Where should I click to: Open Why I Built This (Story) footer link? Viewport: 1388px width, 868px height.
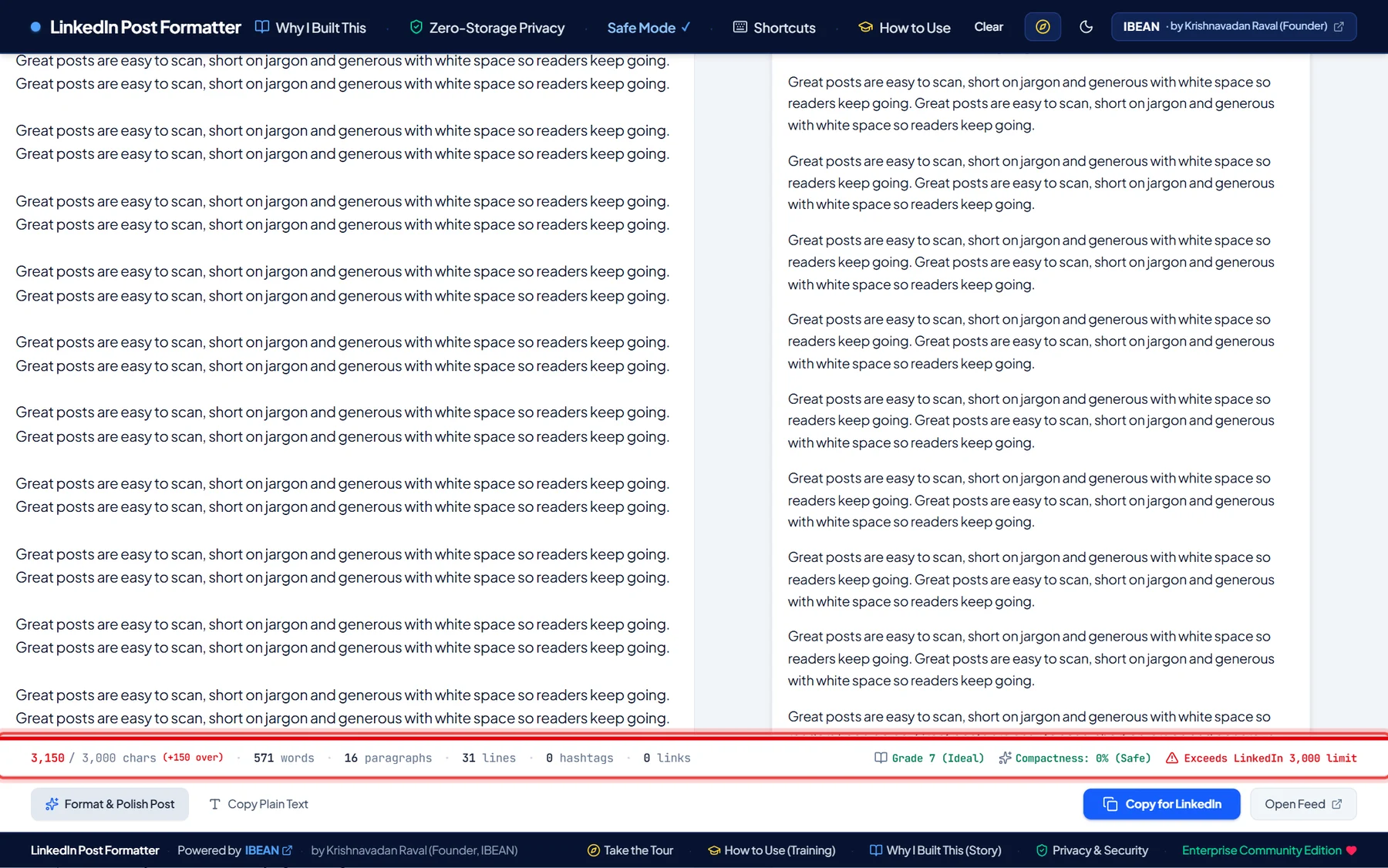pyautogui.click(x=935, y=850)
